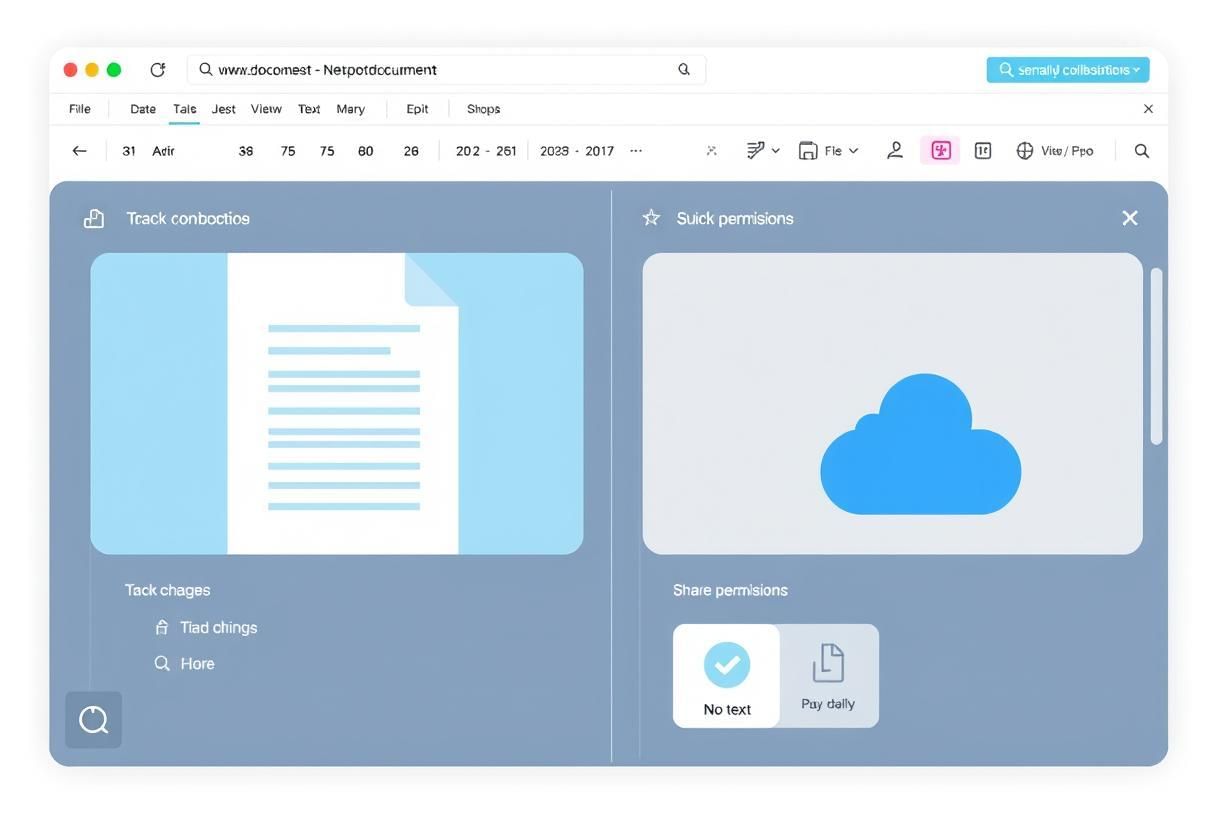Switch to the Tale tab

coord(184,109)
